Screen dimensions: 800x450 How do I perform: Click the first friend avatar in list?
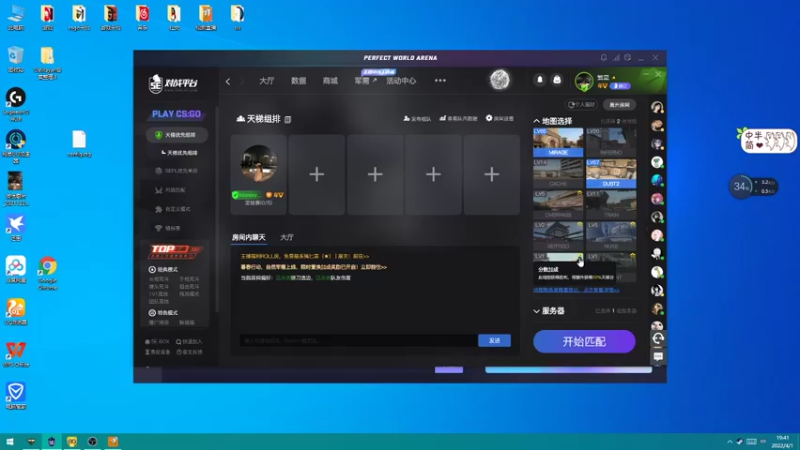(x=657, y=107)
